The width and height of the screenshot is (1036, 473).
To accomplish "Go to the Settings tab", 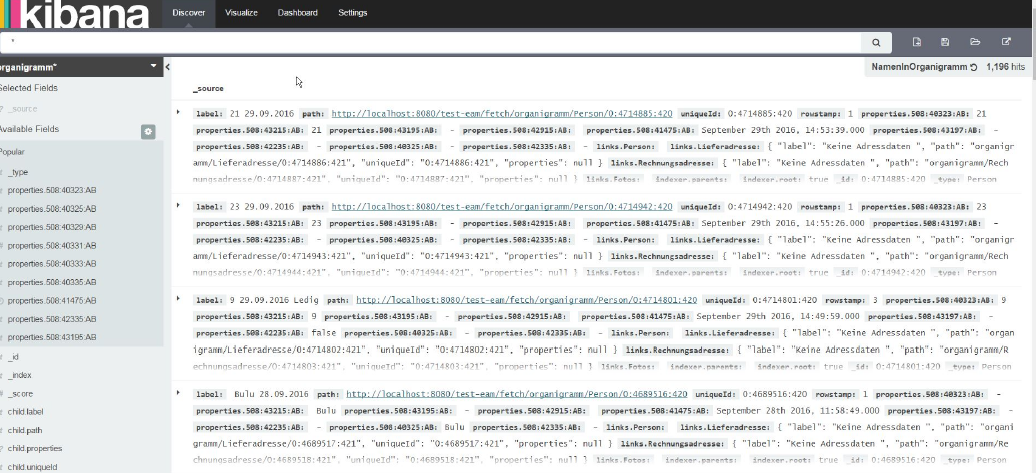I will 352,13.
